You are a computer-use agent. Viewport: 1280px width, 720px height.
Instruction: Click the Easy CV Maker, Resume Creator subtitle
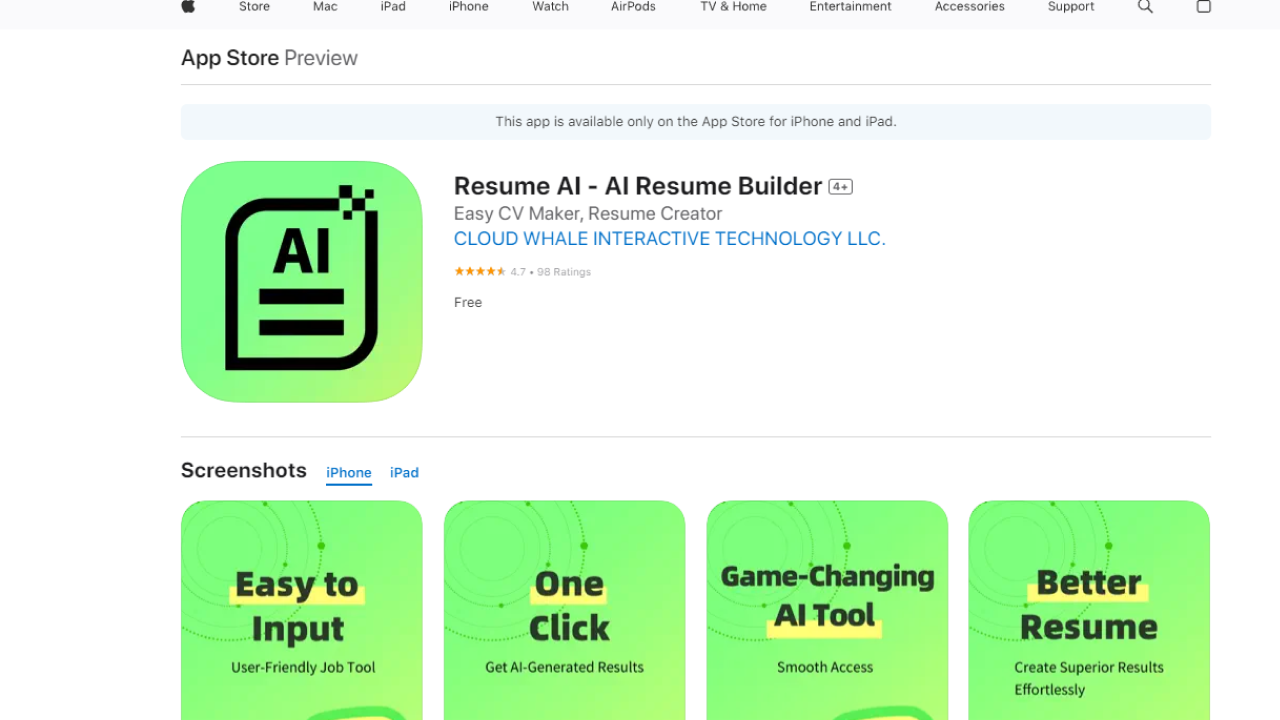pos(588,213)
